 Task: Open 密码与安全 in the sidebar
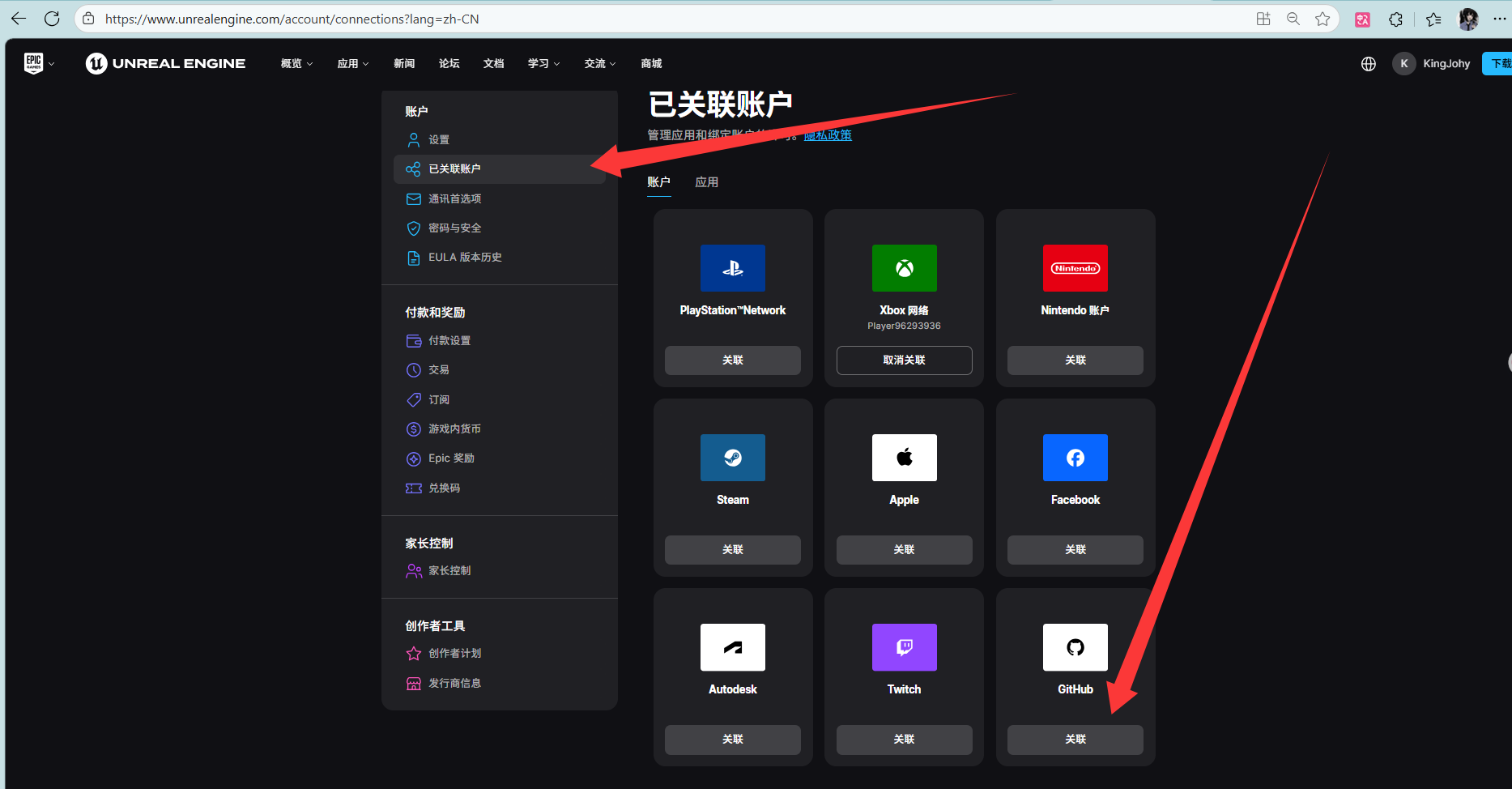[x=500, y=228]
